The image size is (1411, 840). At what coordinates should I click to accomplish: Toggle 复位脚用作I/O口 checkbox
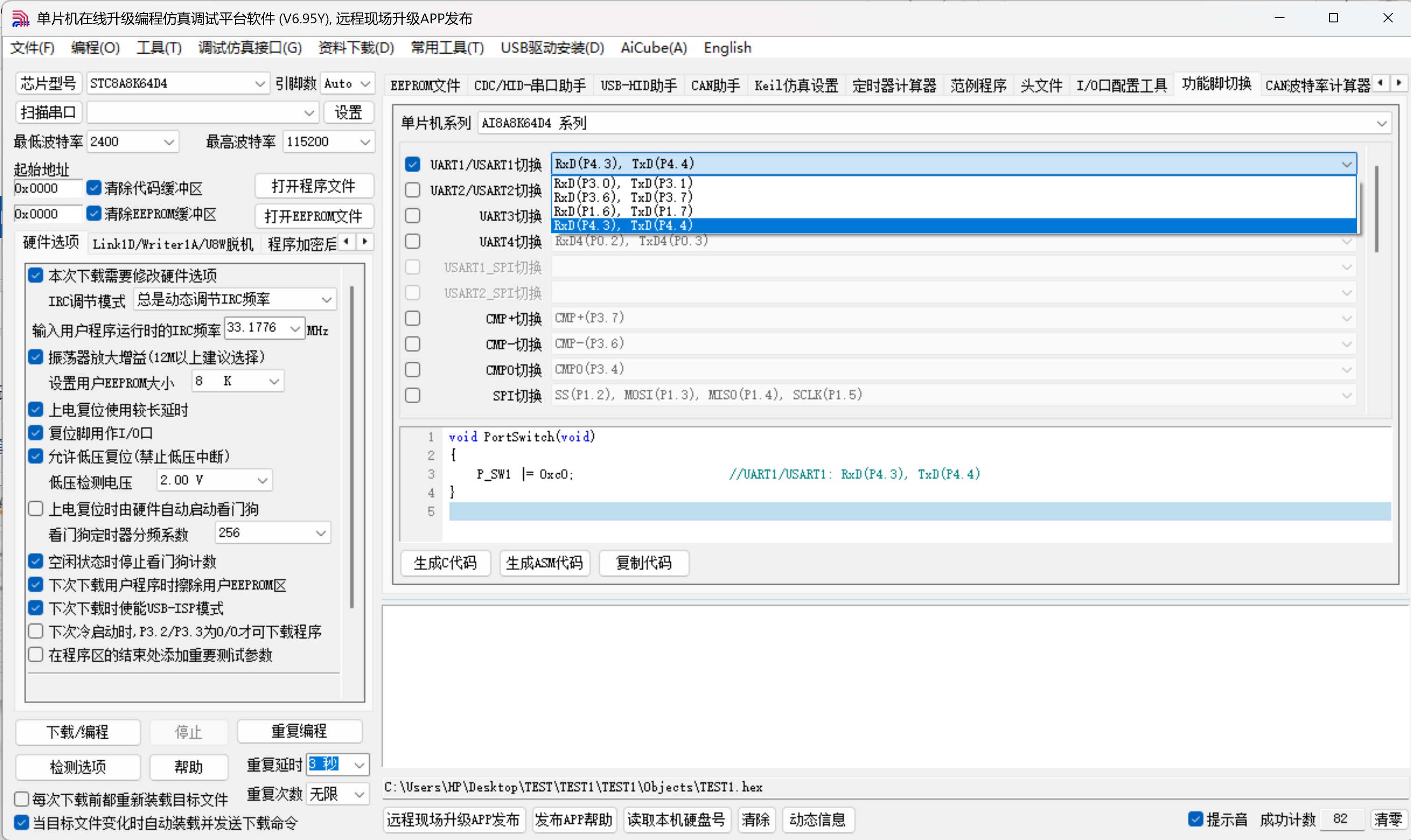tap(35, 433)
